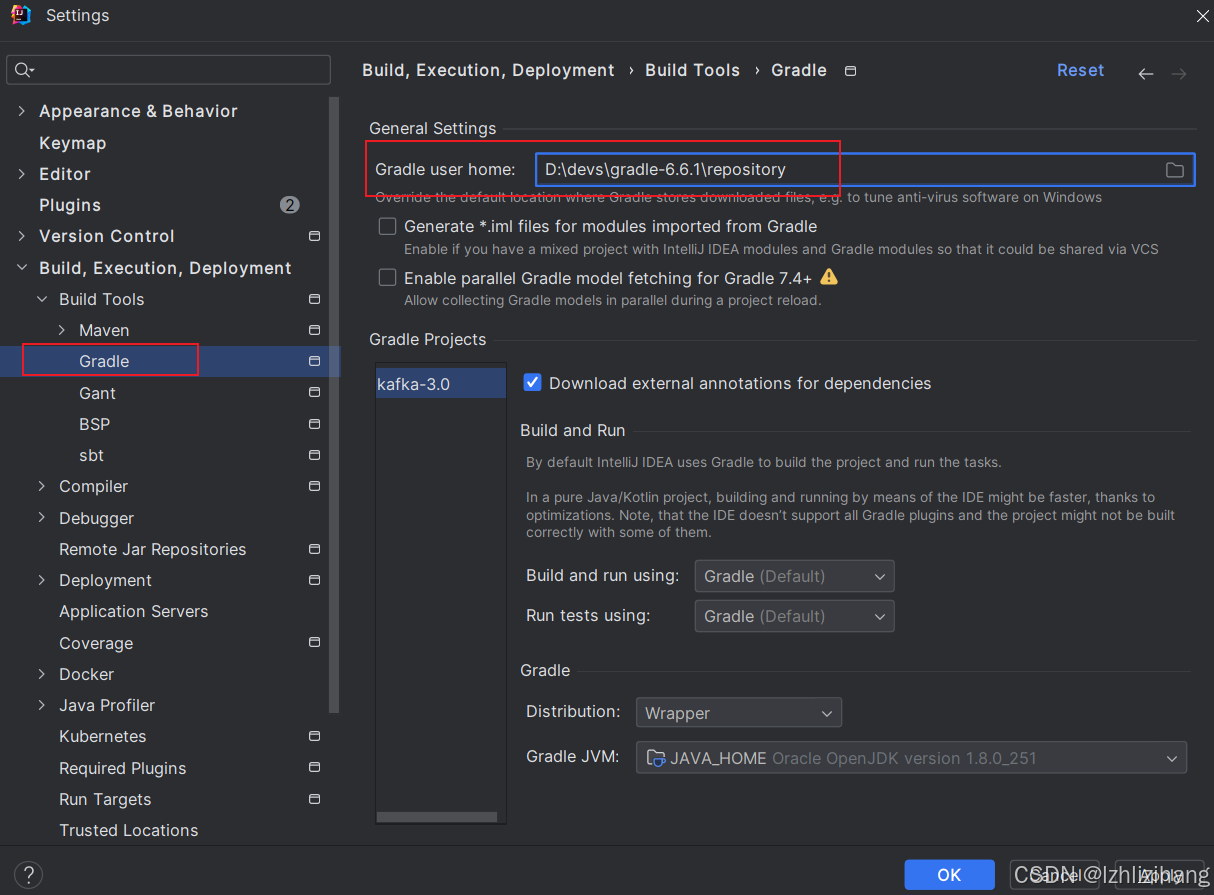Viewport: 1214px width, 895px height.
Task: Expand the Docker node
Action: point(42,674)
